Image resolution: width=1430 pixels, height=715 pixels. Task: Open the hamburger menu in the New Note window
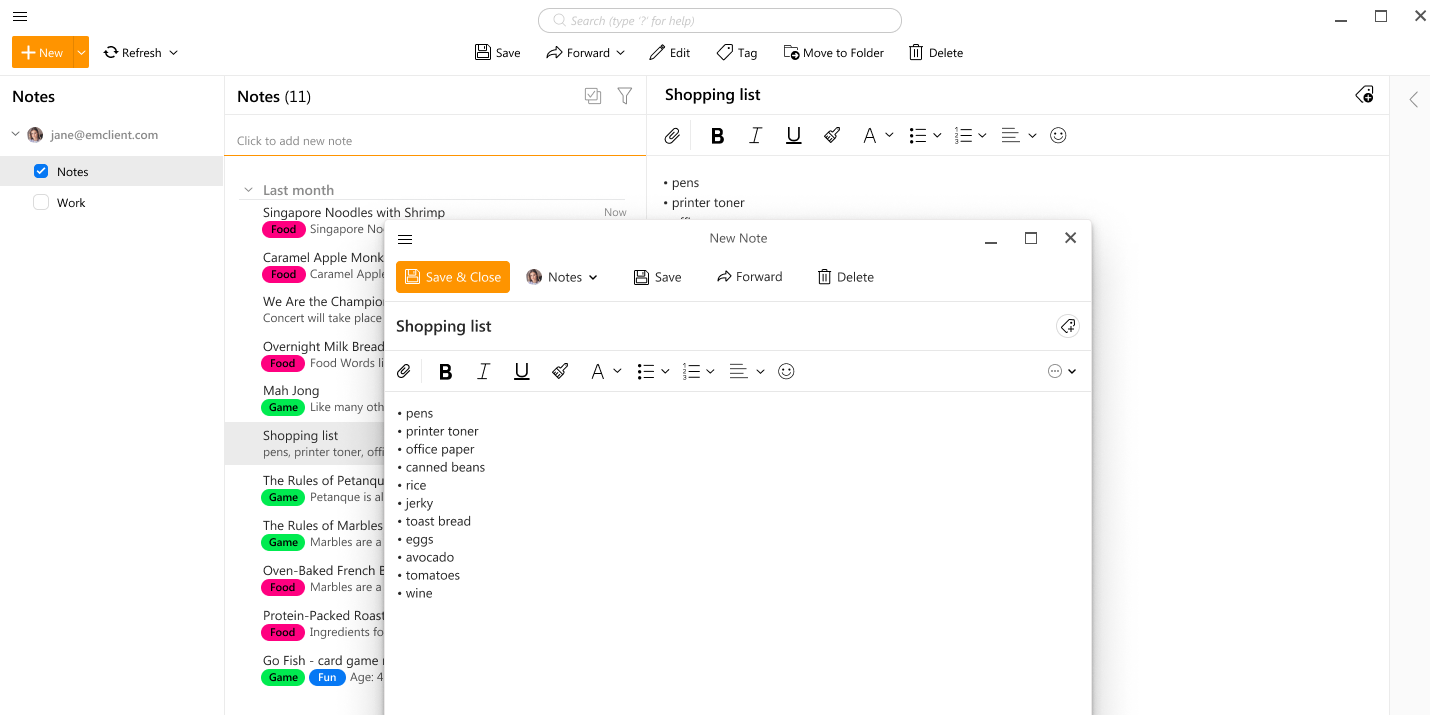(x=405, y=239)
